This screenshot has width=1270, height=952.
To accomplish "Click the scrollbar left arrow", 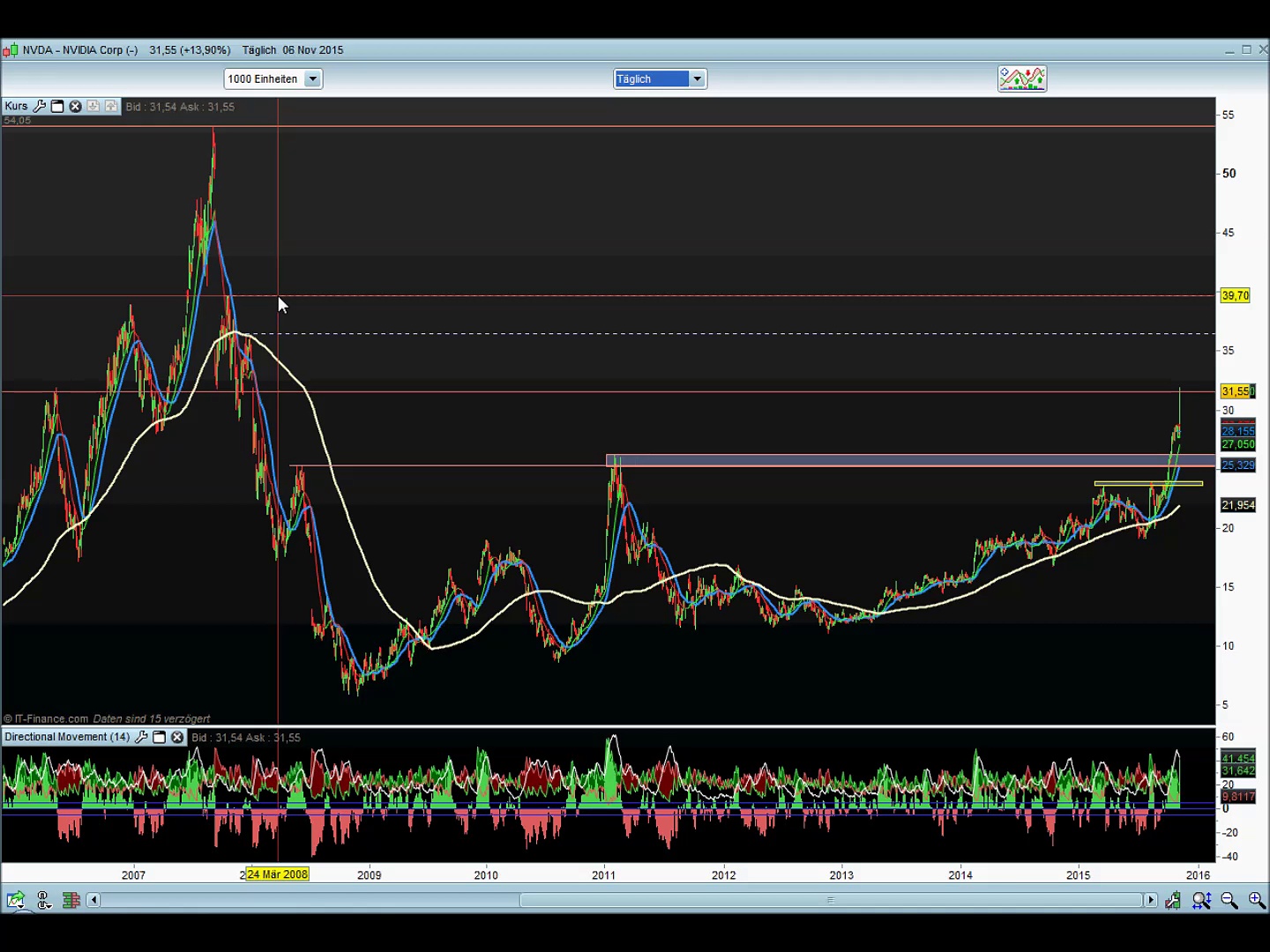I will [x=93, y=900].
